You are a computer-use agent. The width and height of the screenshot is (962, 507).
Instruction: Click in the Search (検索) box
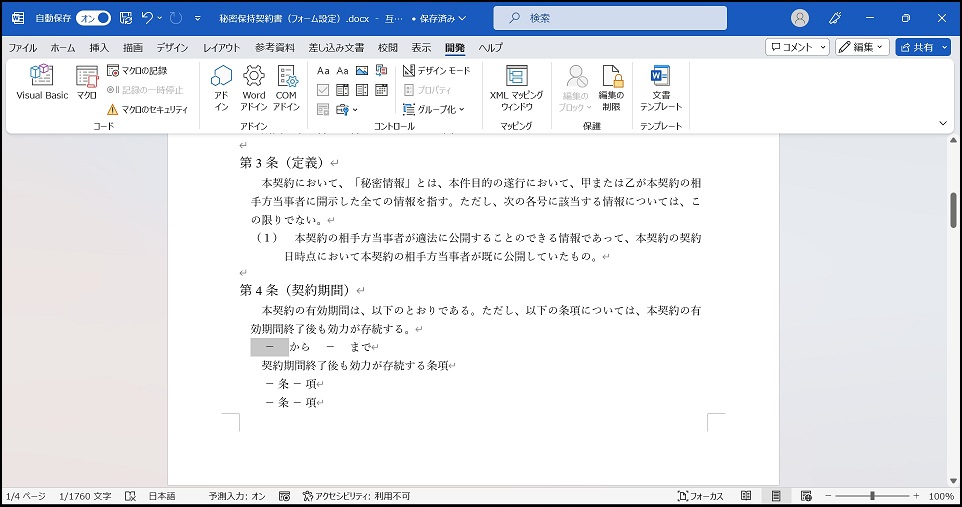pyautogui.click(x=610, y=18)
